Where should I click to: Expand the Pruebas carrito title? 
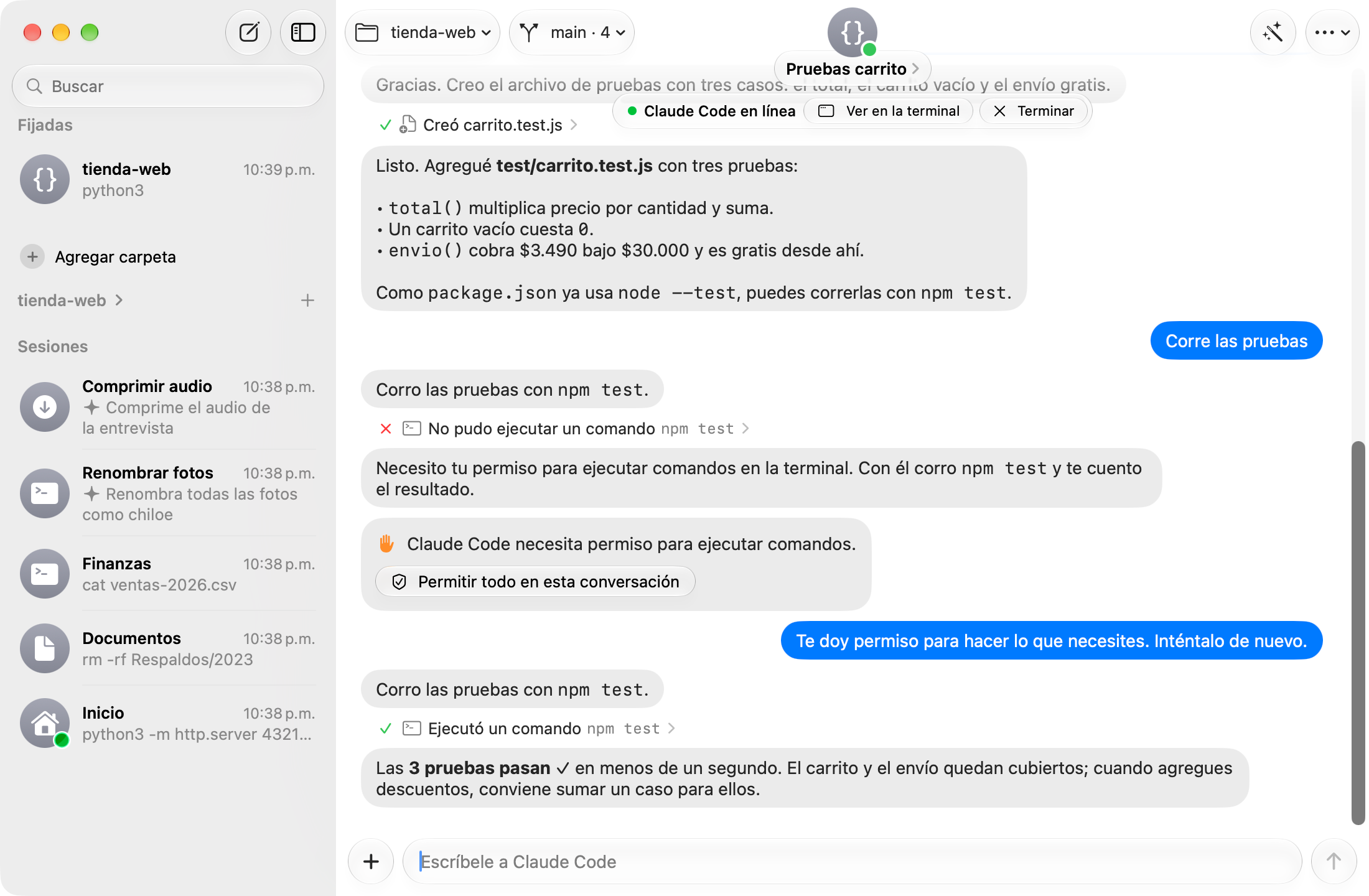[852, 68]
